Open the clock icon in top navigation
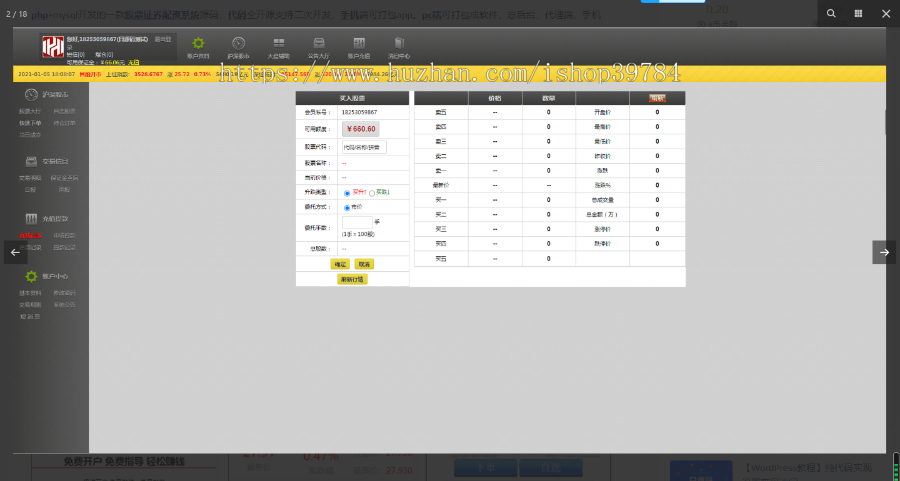 point(237,44)
